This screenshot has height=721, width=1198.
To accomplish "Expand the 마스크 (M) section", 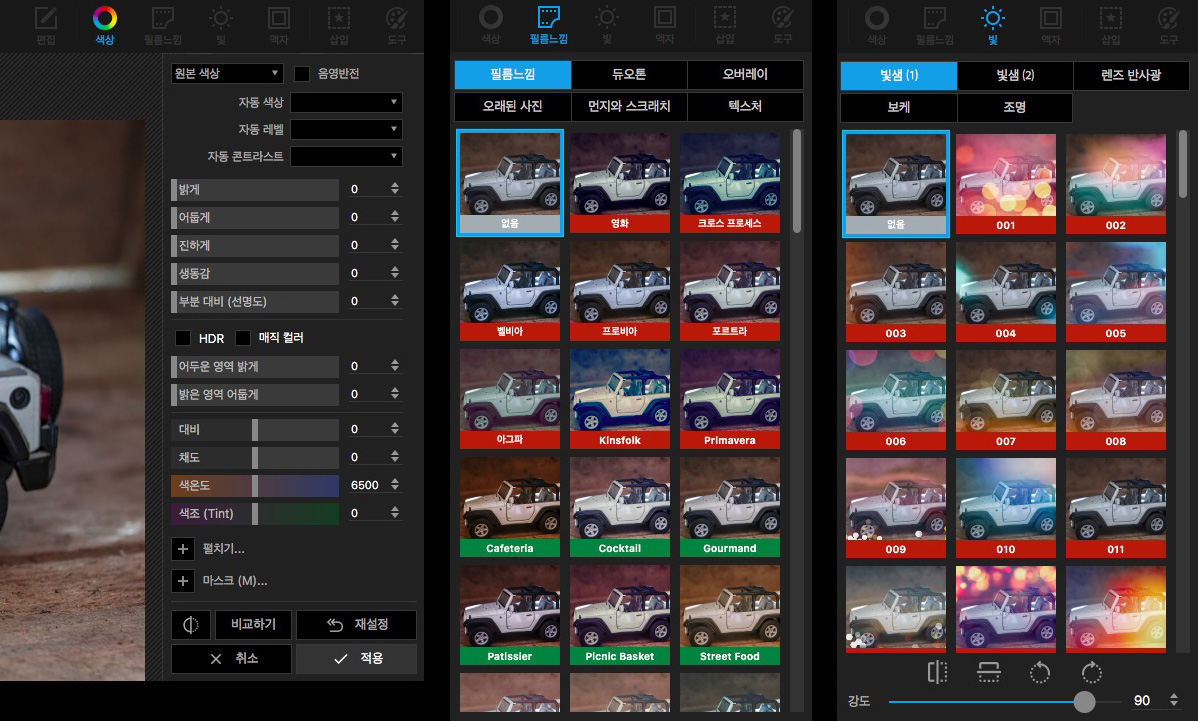I will pos(183,580).
